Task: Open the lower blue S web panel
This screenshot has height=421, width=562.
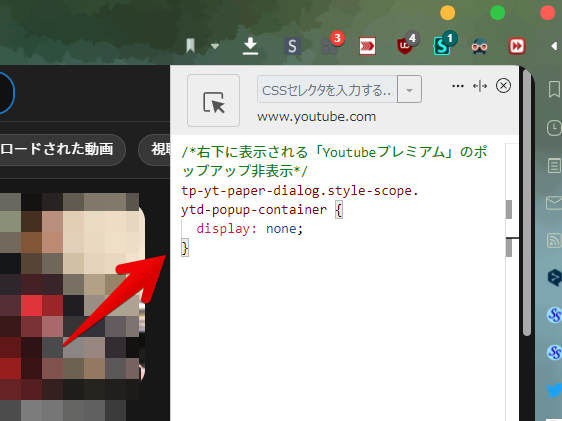Action: [554, 352]
